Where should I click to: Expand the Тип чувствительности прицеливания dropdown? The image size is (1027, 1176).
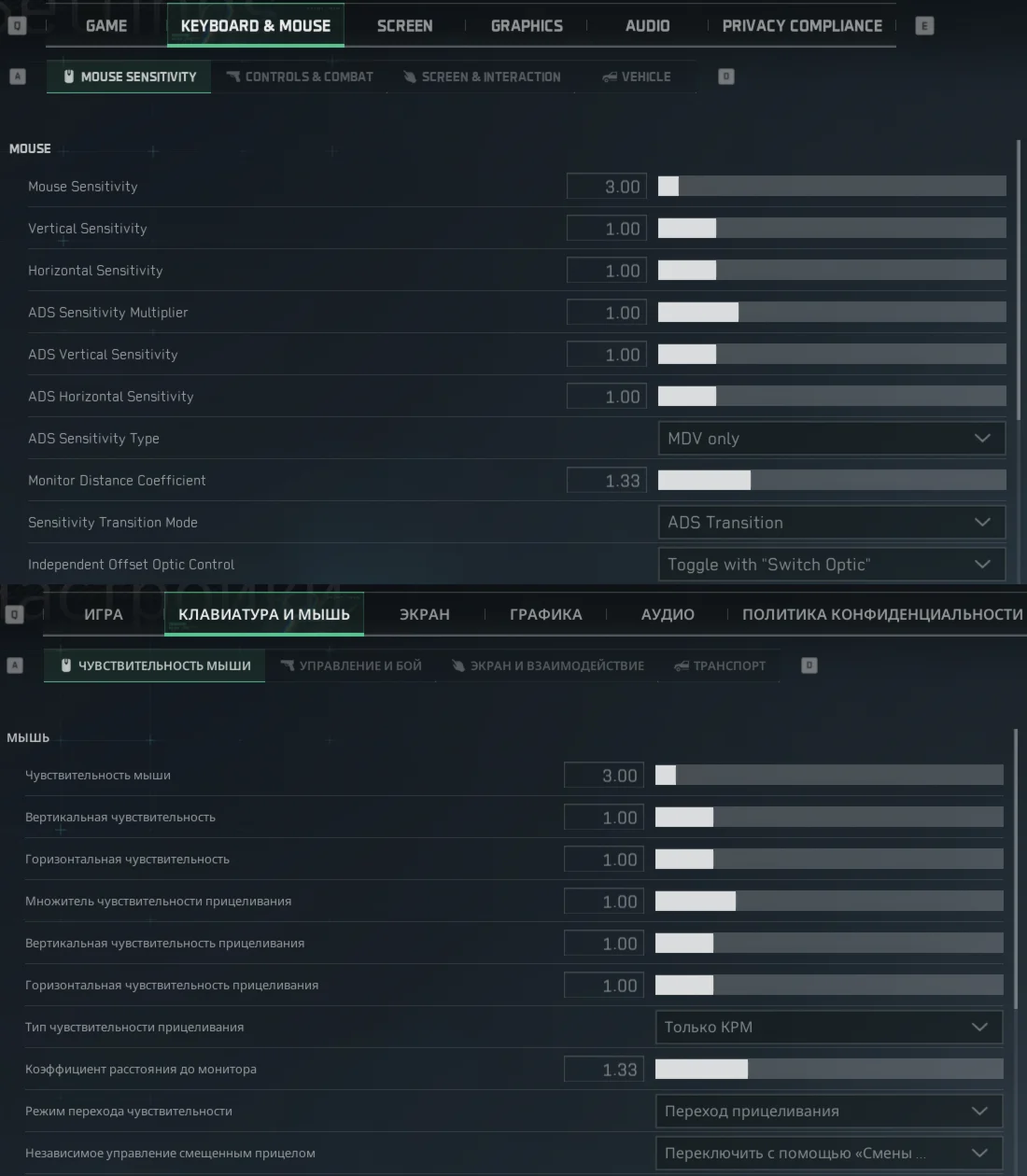click(x=829, y=1028)
